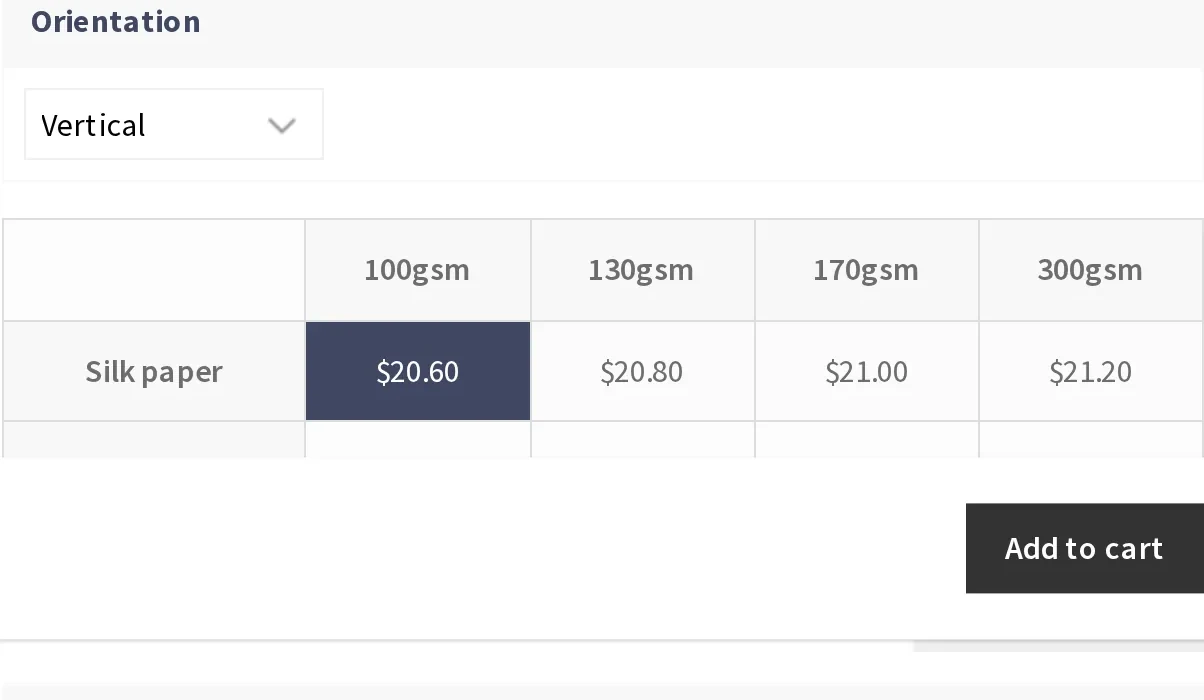Click the Add to cart button
Viewport: 1204px width, 700px height.
click(x=1084, y=548)
